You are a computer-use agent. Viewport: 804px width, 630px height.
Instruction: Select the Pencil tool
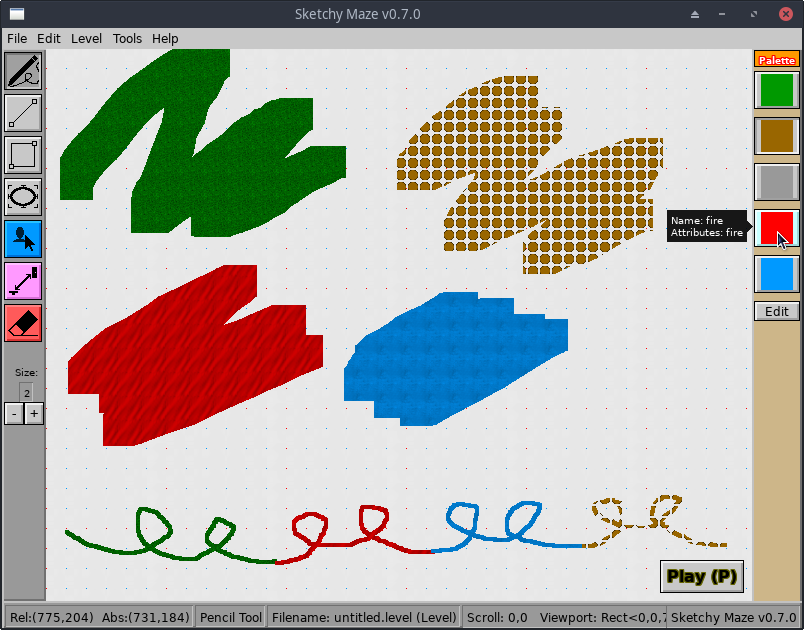click(x=23, y=71)
